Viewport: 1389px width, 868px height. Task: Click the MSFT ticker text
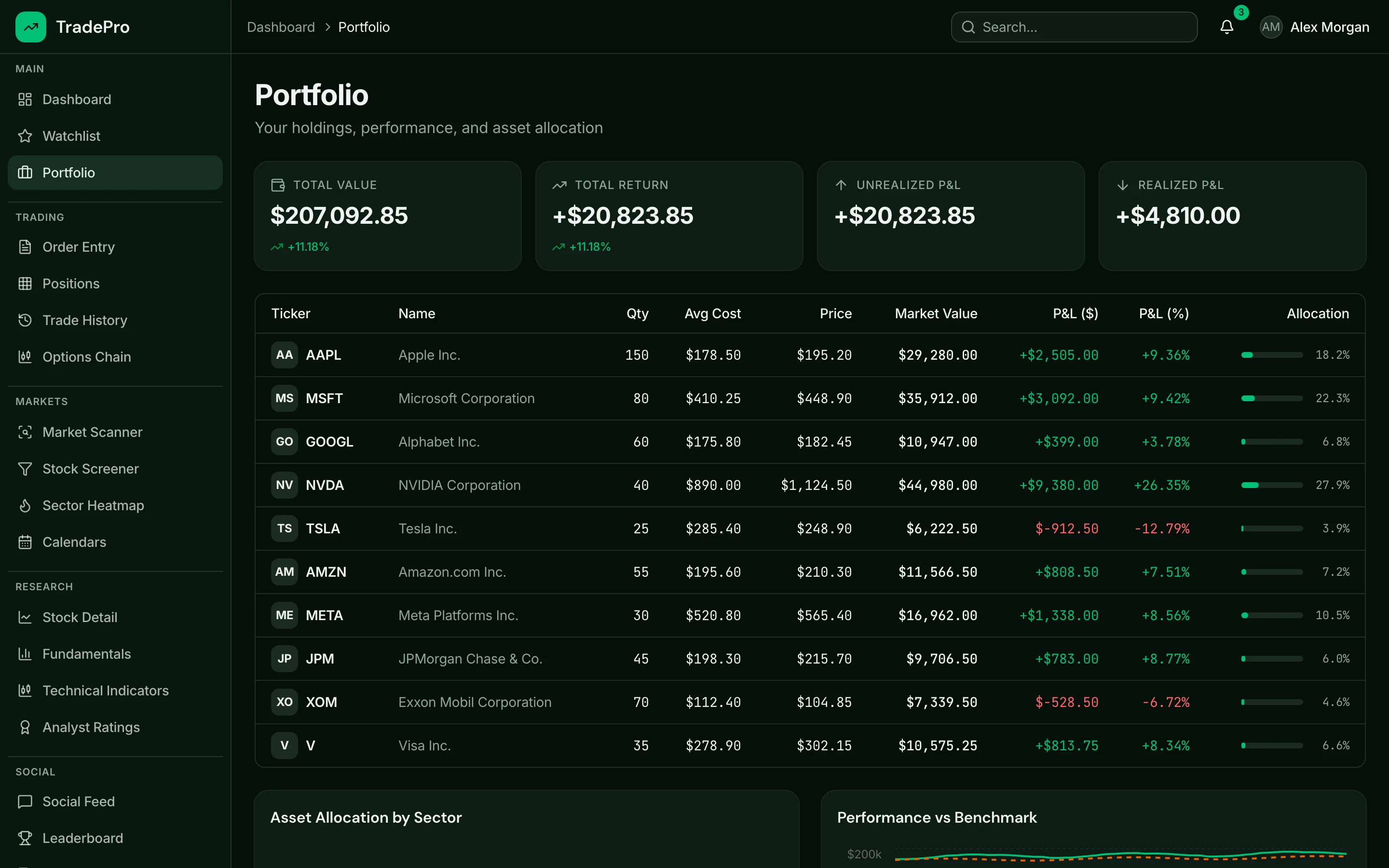pyautogui.click(x=324, y=398)
